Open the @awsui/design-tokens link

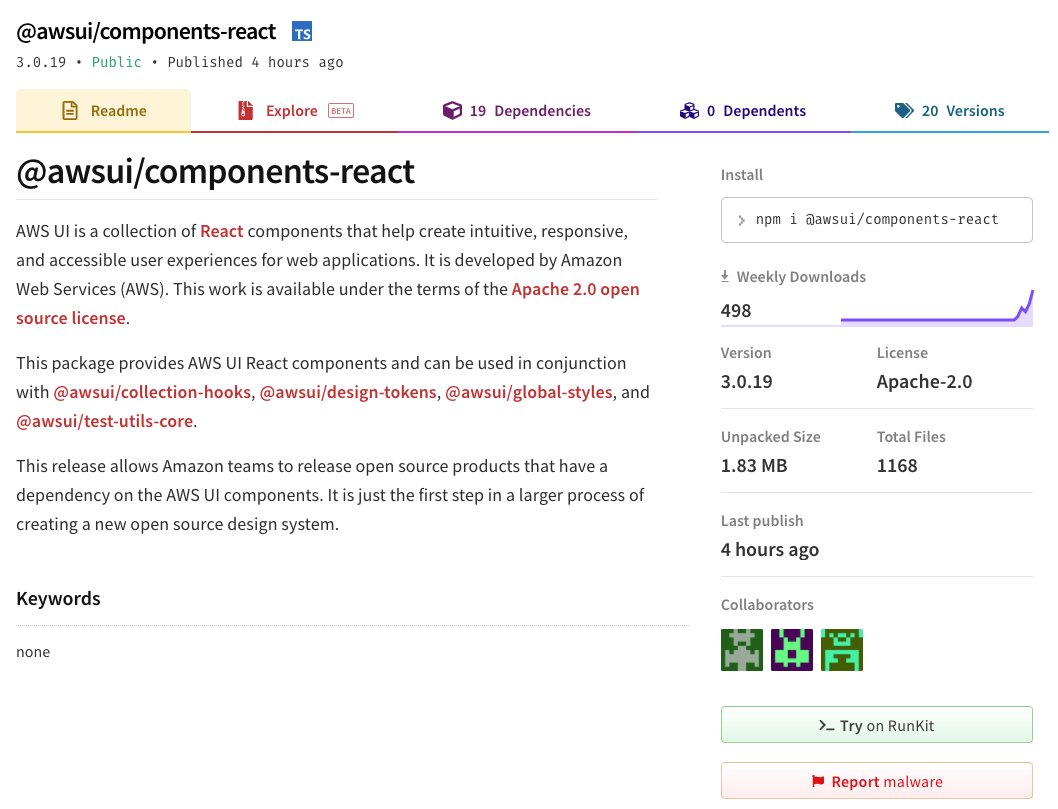[348, 392]
